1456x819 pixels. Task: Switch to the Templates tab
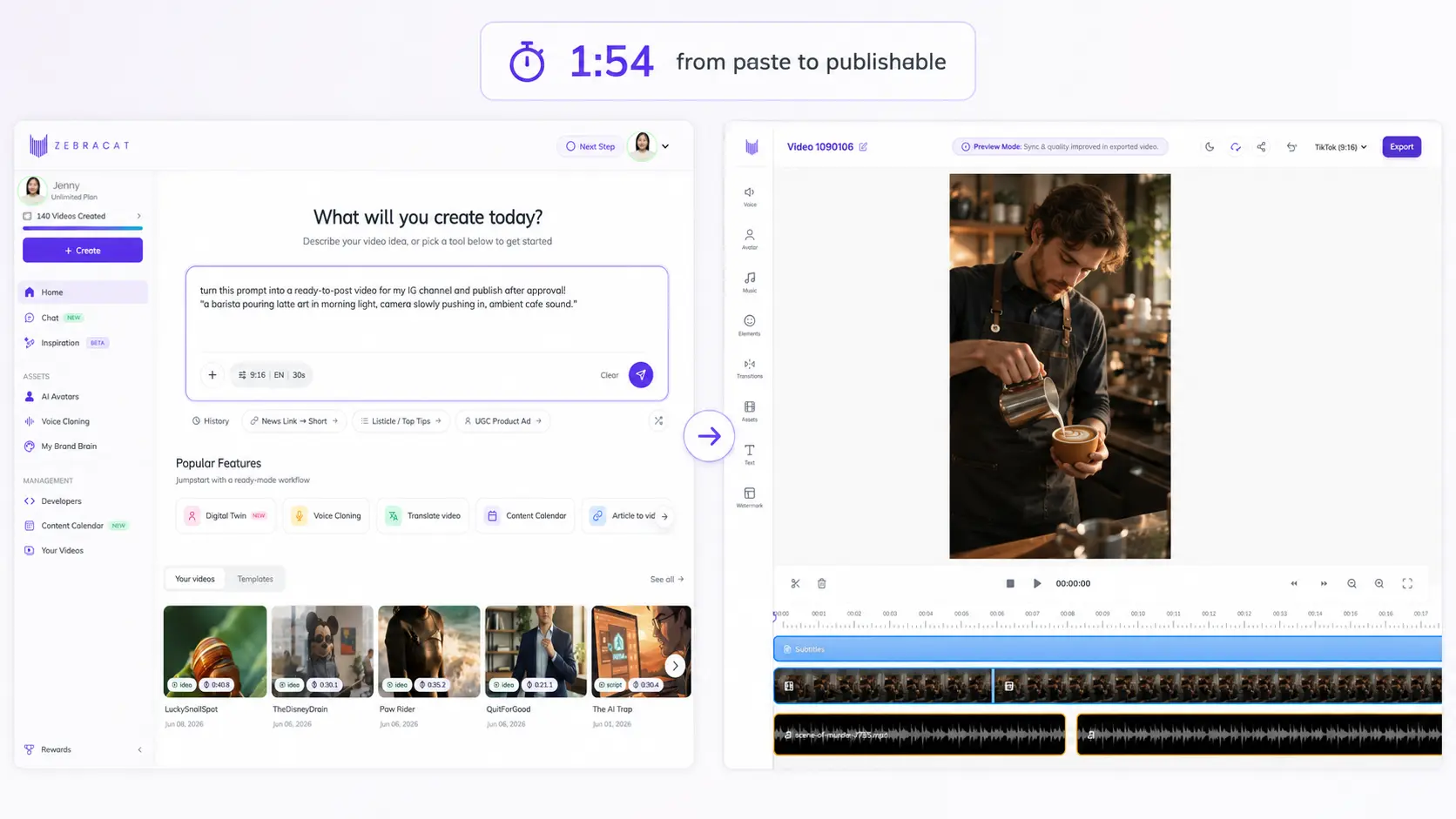coord(255,579)
